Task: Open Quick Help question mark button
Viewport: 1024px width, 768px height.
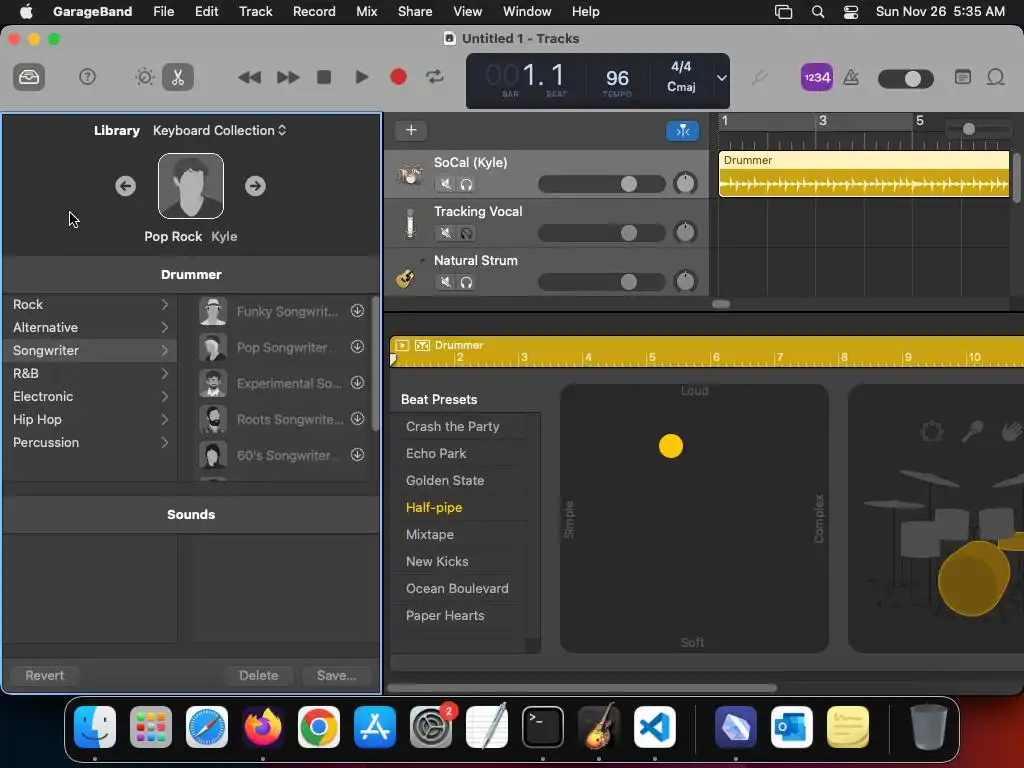Action: click(87, 78)
